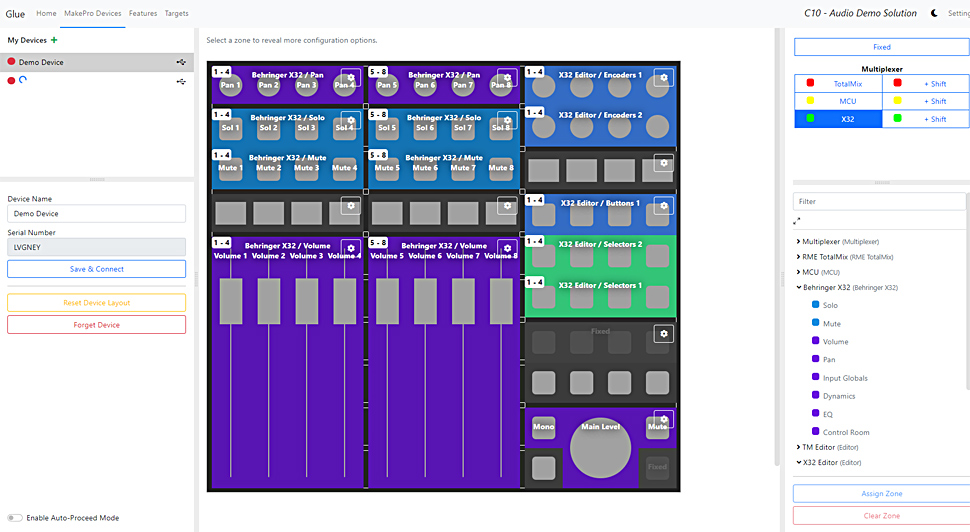Open settings gear of X32 Editor Encoders 1
Viewport: 970px width, 532px height.
pyautogui.click(x=664, y=77)
